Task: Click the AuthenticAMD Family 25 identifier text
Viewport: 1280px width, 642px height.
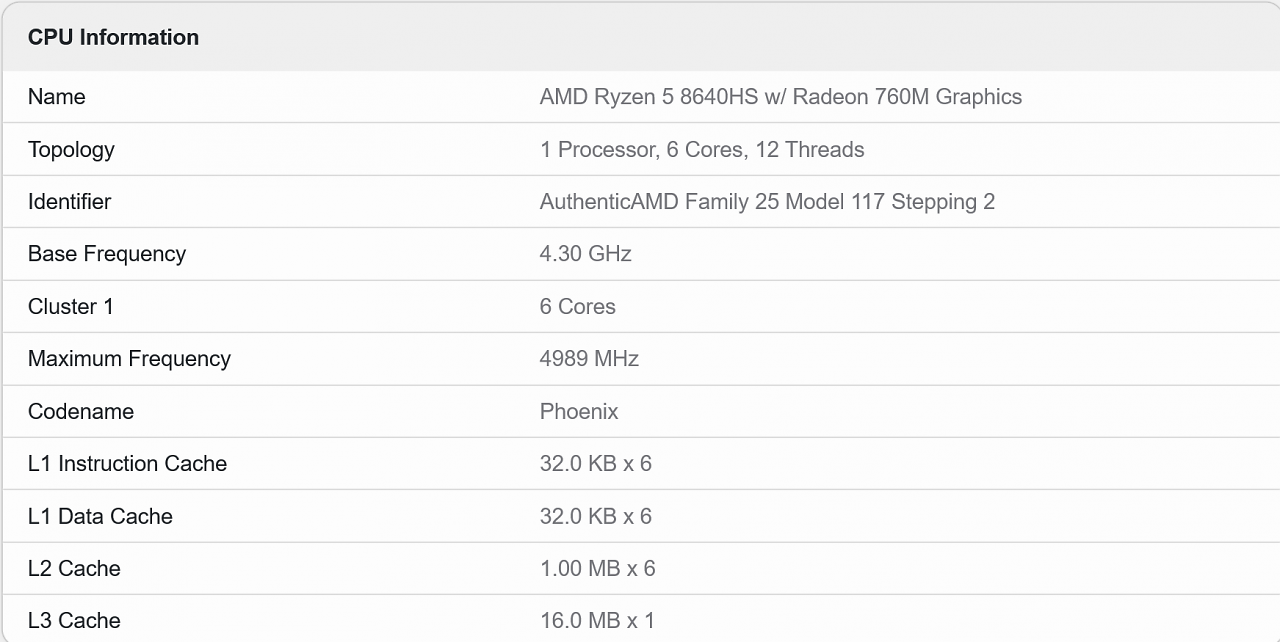Action: 767,202
